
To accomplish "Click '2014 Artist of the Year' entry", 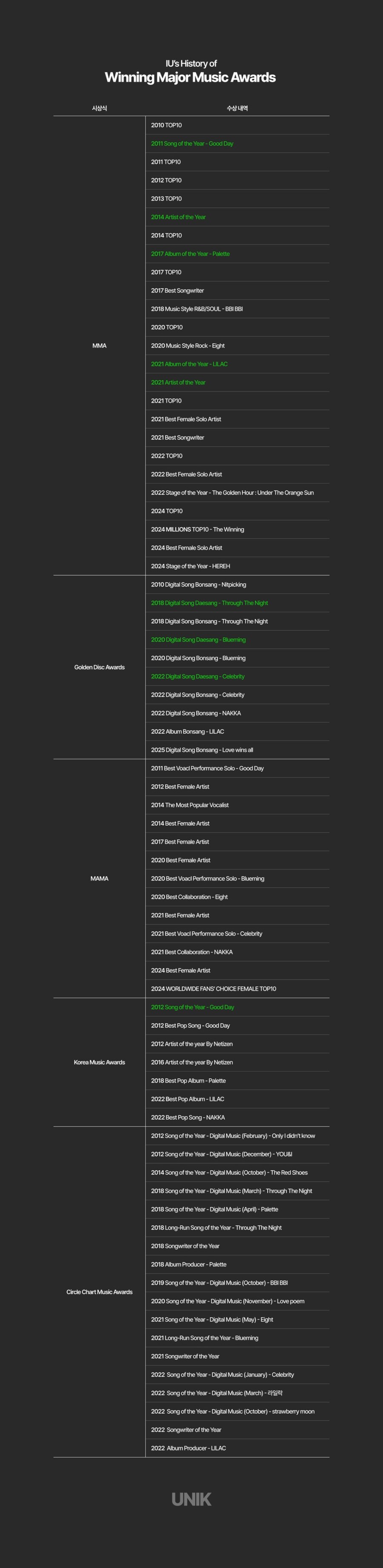I will point(178,217).
